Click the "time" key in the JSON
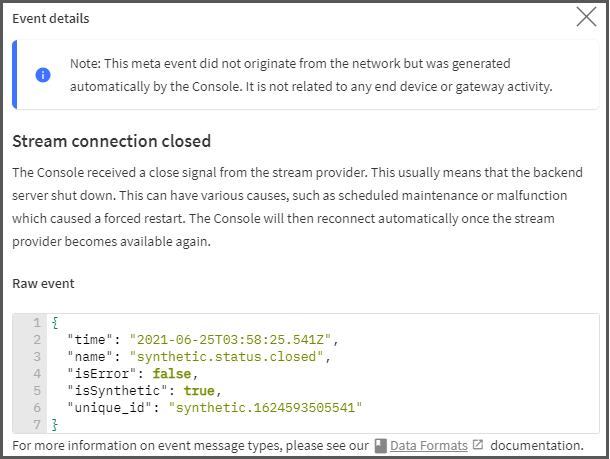Image resolution: width=610 pixels, height=459 pixels. pos(90,340)
